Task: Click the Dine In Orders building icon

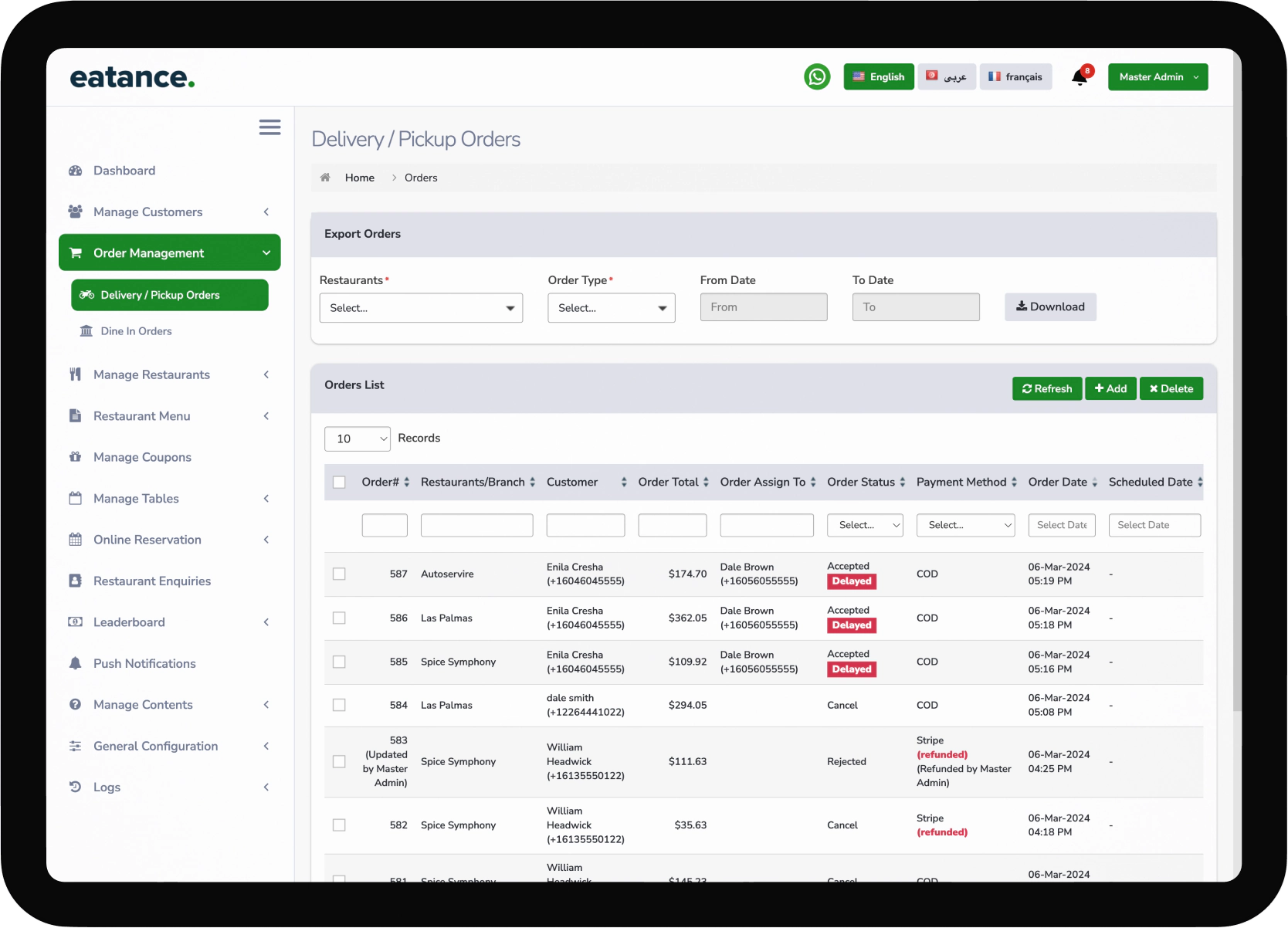Action: 86,330
